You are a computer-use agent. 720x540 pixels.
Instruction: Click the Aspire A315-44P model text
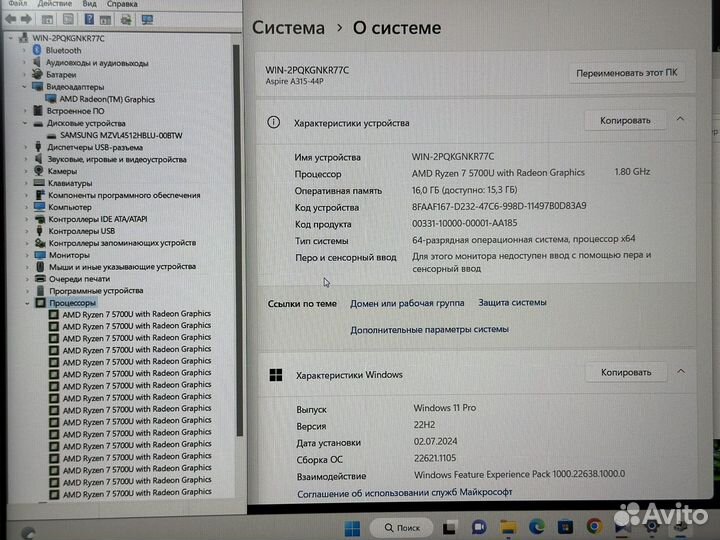[294, 81]
